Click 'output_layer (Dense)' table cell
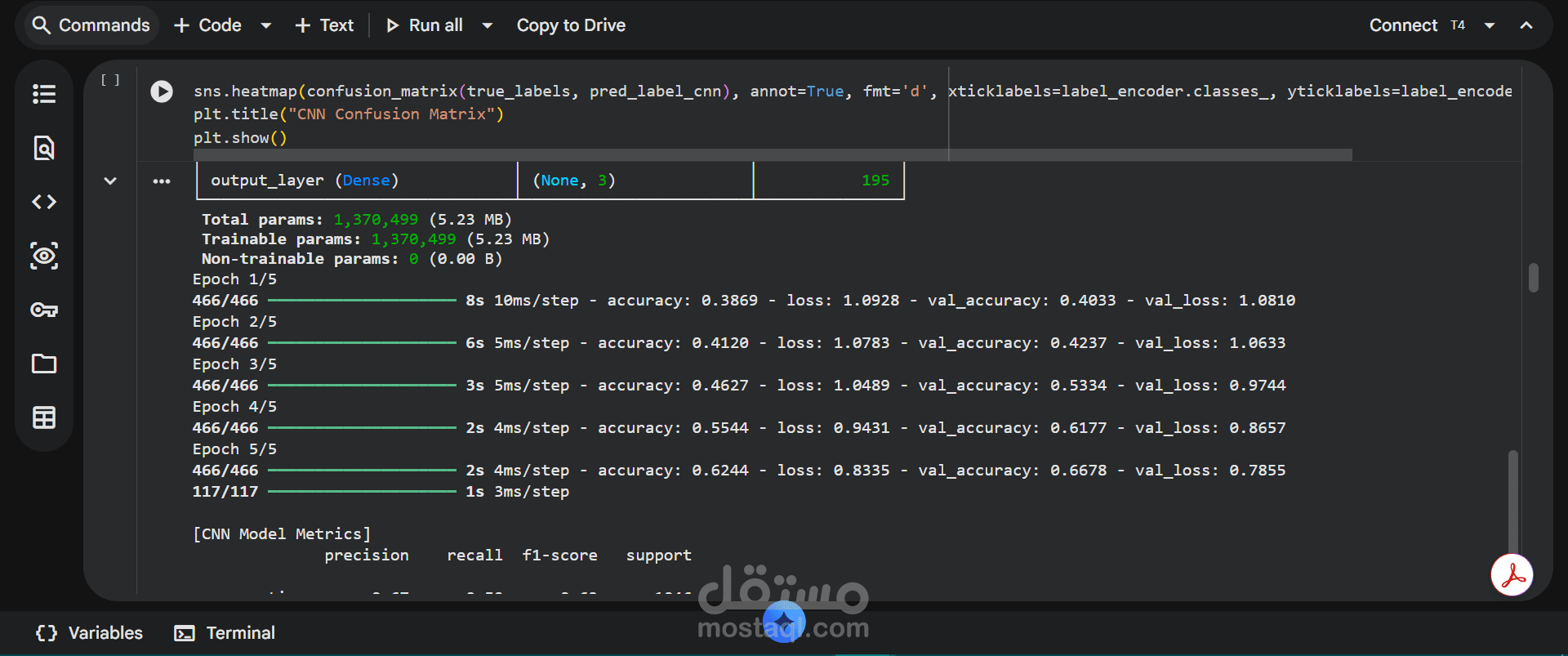The image size is (1568, 656). 305,181
